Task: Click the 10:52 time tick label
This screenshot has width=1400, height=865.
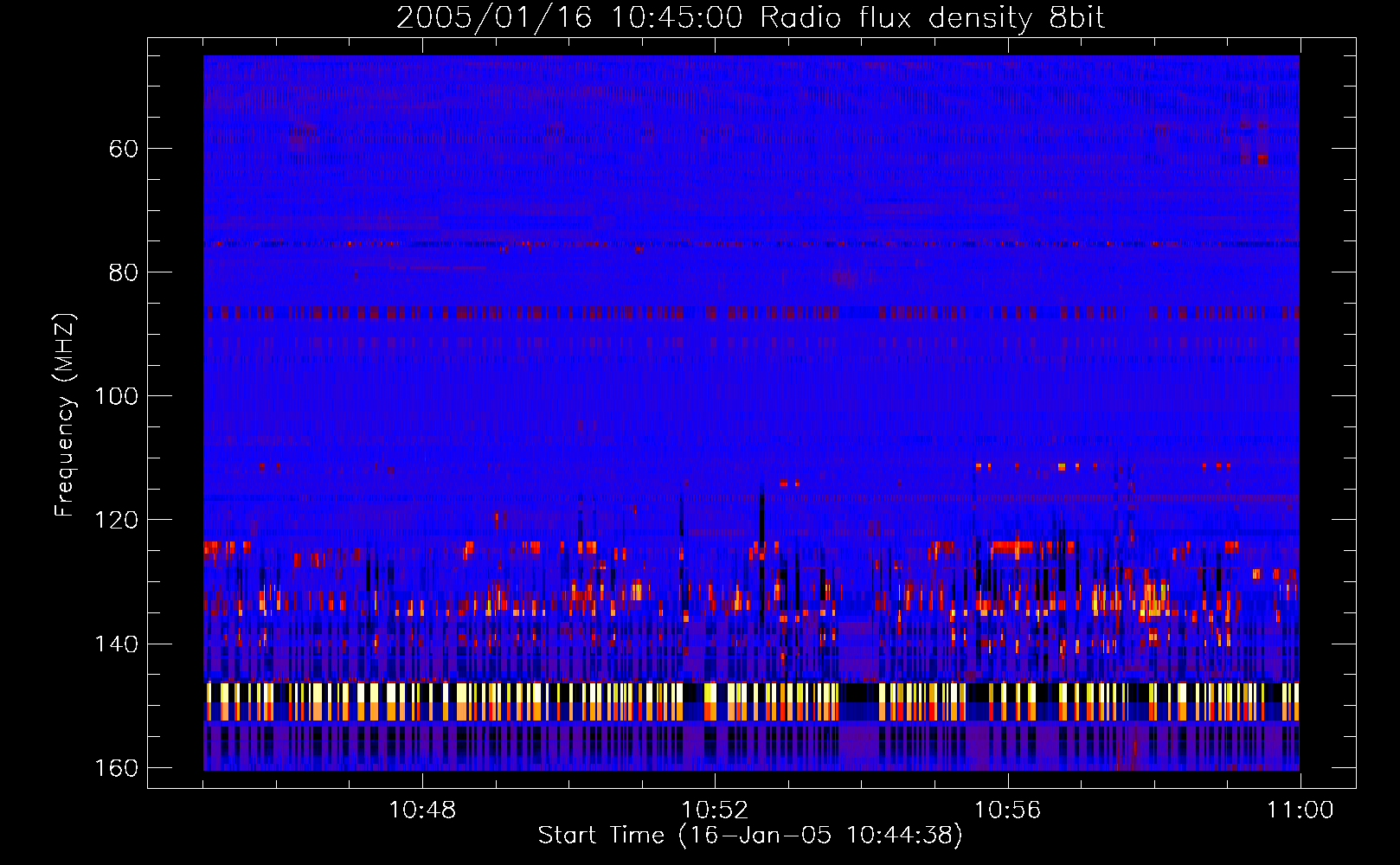Action: tap(715, 811)
